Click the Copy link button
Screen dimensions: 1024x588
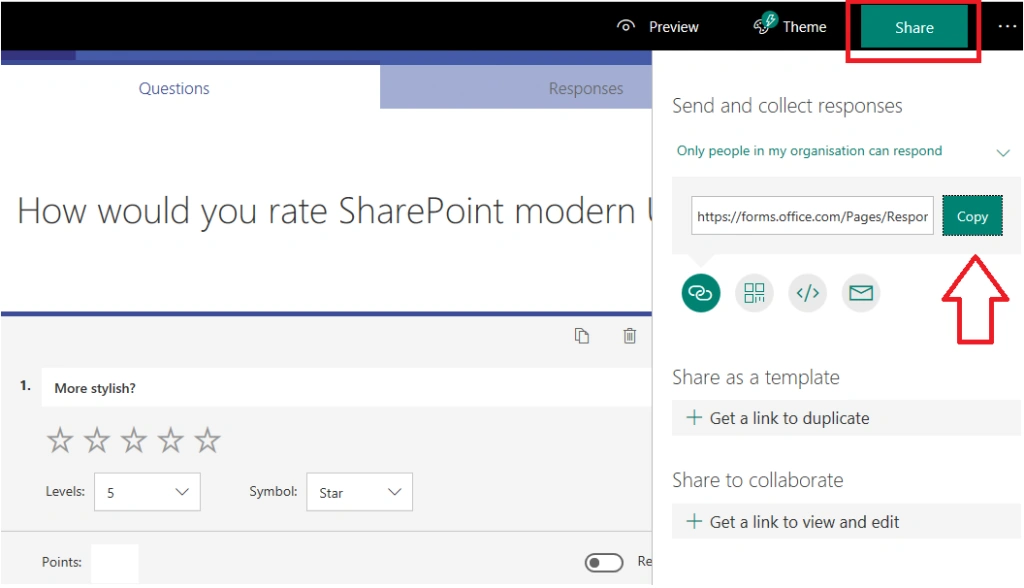point(972,216)
